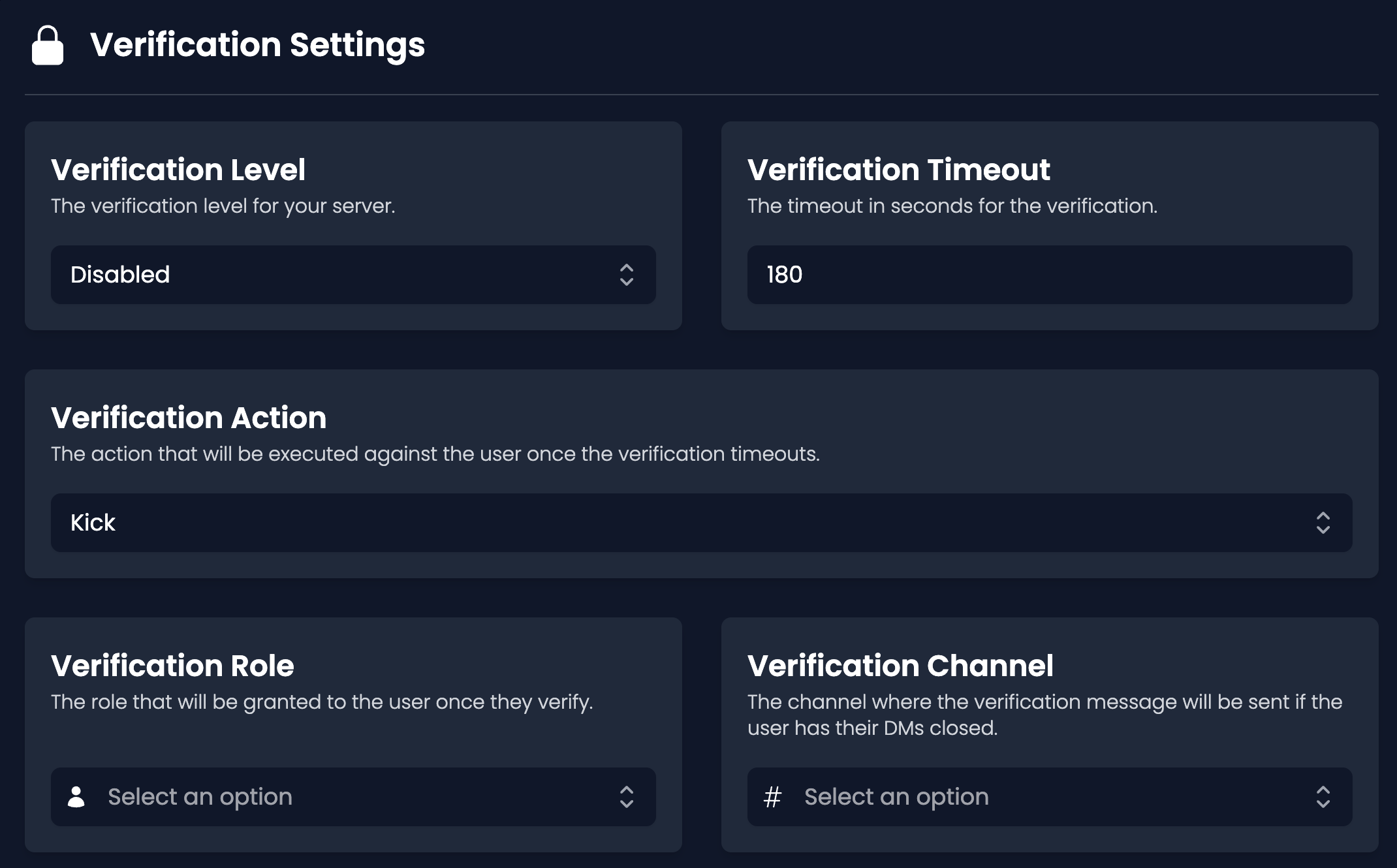Click the Verification Level card title

coord(178,170)
